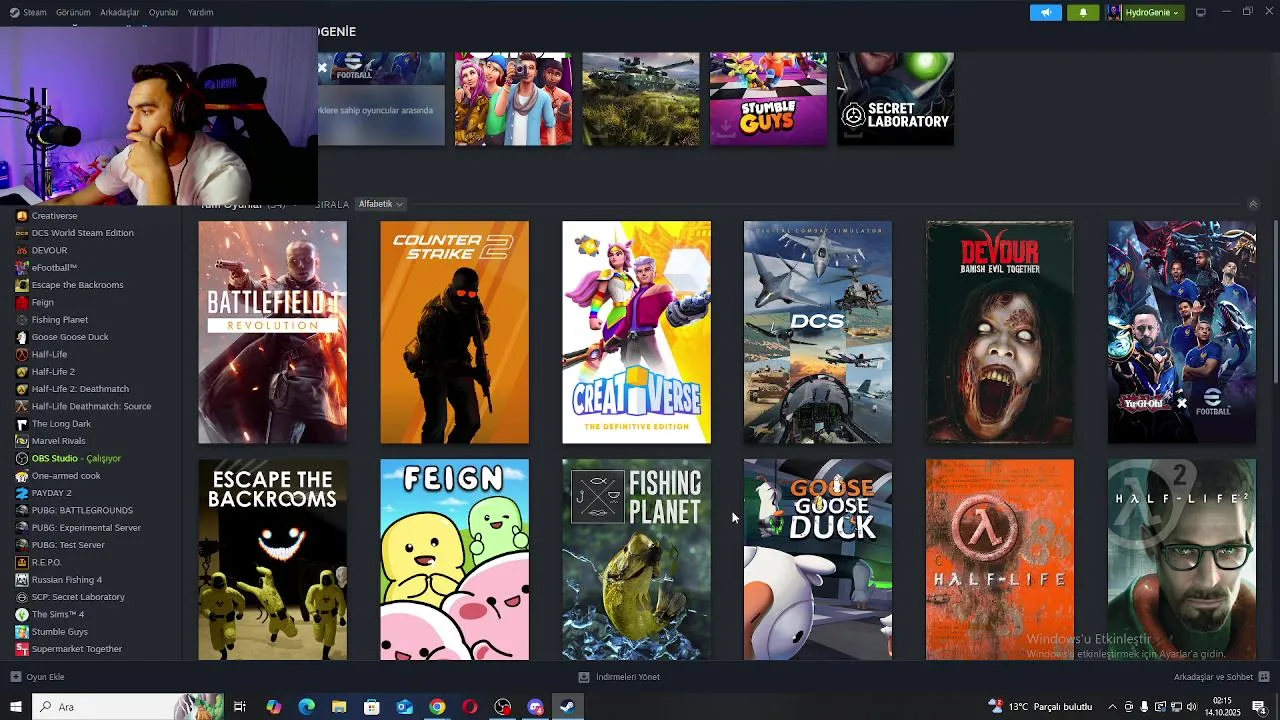Open the Steam menu
The image size is (1280, 720).
[x=29, y=12]
